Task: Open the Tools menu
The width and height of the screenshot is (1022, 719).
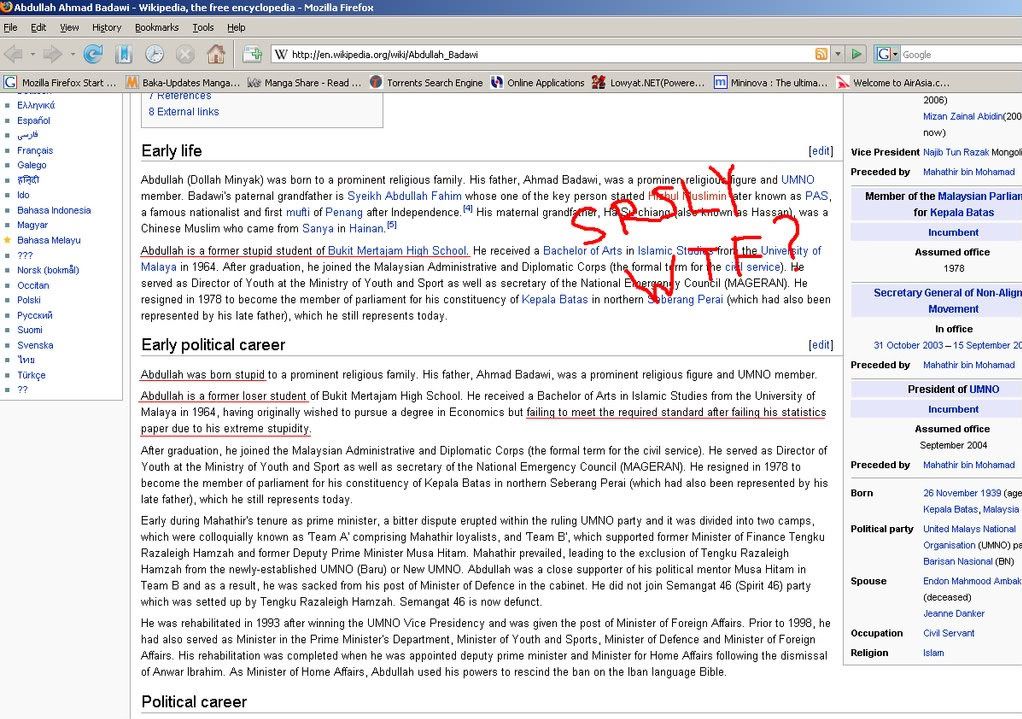Action: point(203,27)
